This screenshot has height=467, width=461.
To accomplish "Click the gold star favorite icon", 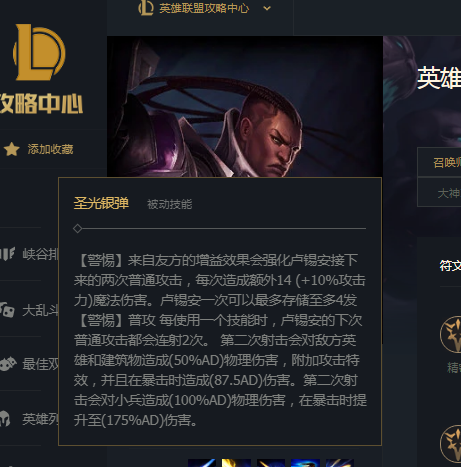I will tap(11, 149).
